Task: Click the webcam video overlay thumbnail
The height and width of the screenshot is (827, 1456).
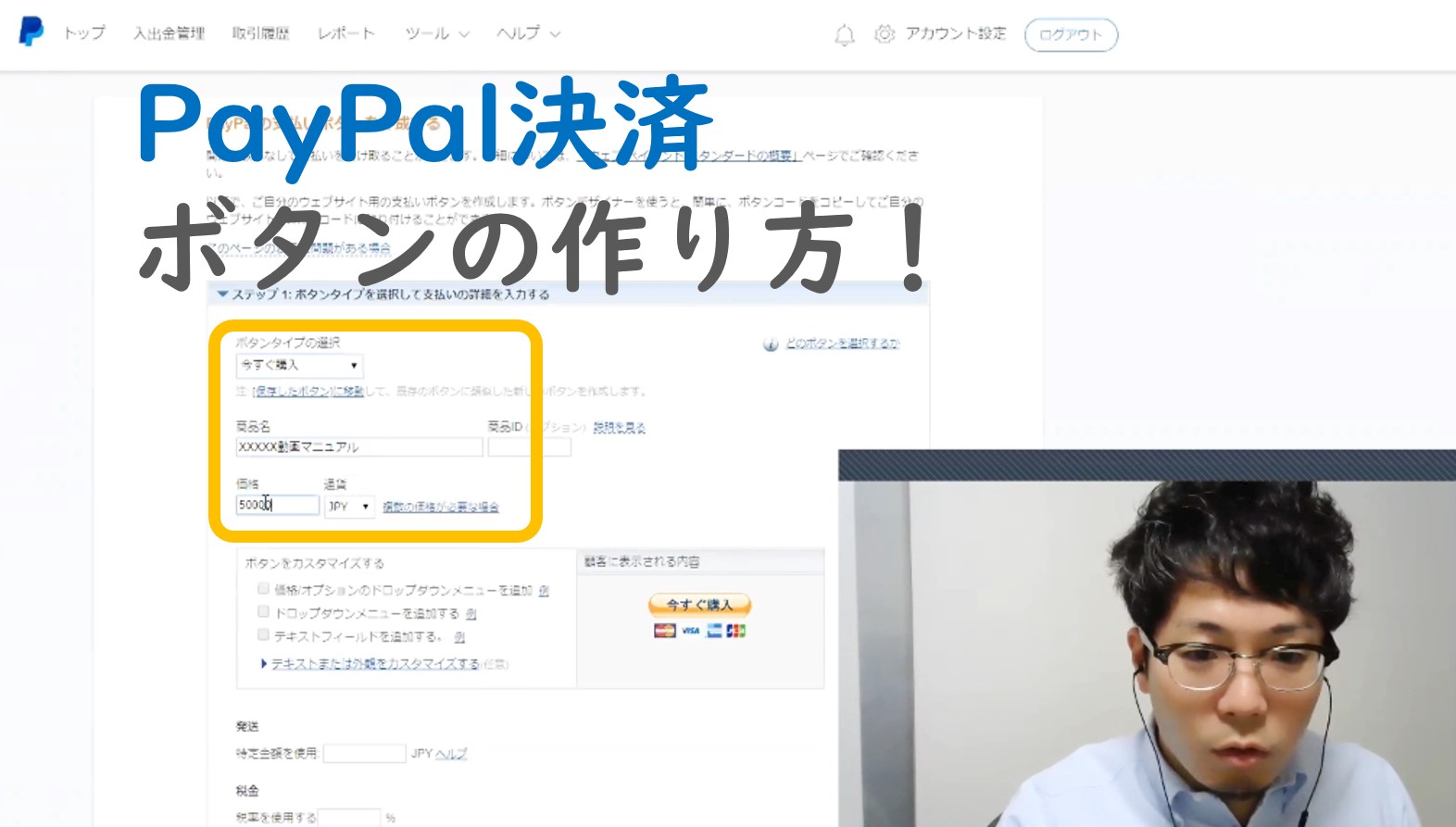Action: [1147, 638]
